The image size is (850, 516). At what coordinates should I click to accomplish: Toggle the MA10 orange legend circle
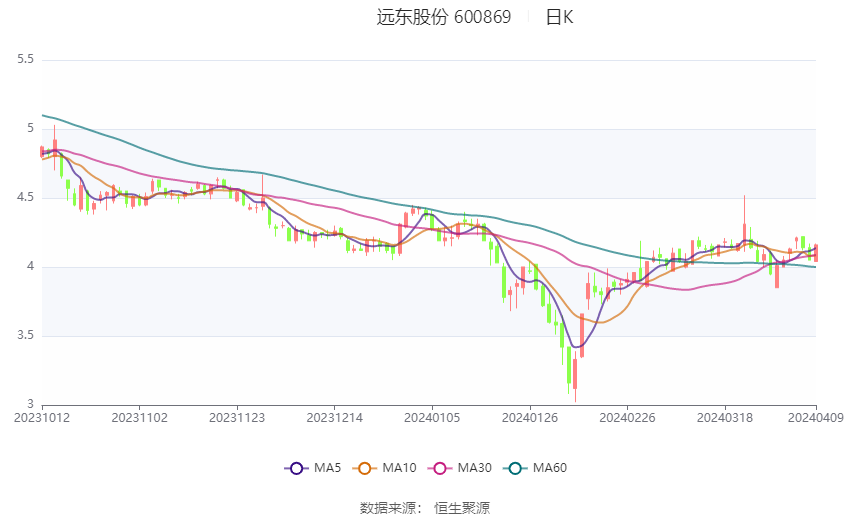click(x=364, y=468)
